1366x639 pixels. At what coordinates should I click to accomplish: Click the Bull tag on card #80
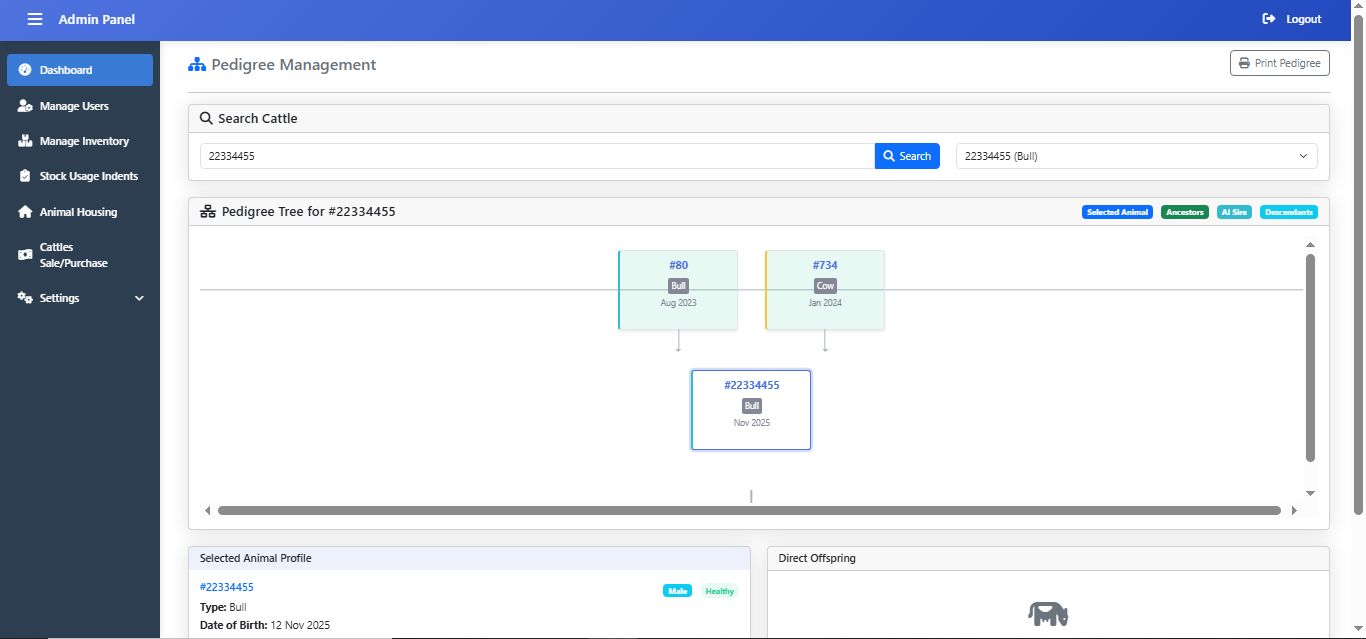(678, 286)
